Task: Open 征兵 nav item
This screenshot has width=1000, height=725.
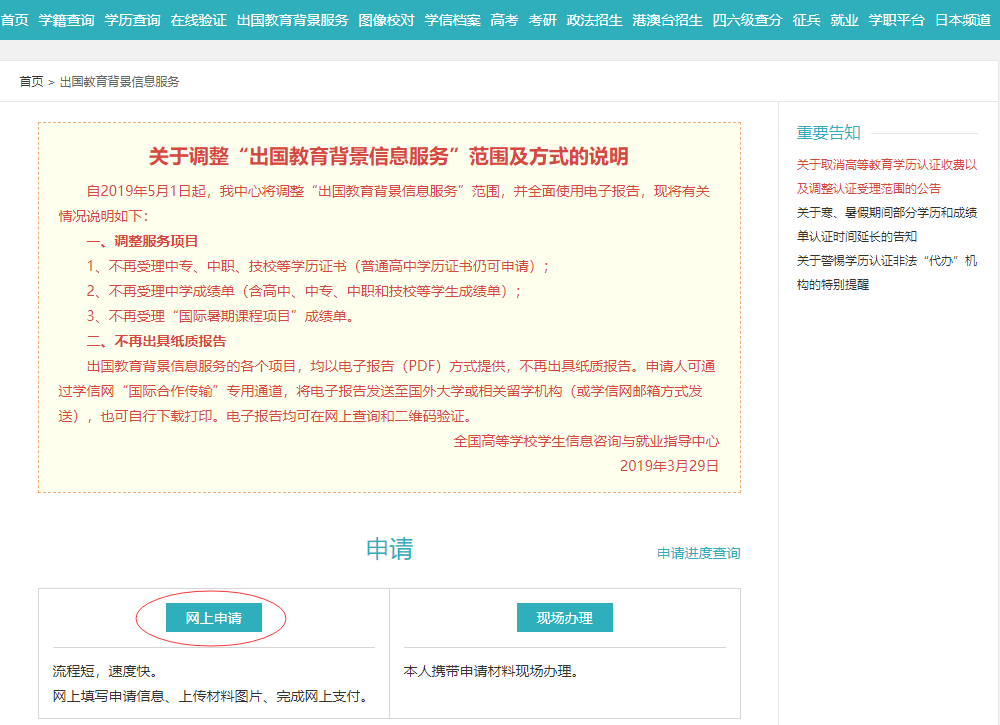Action: pyautogui.click(x=806, y=20)
